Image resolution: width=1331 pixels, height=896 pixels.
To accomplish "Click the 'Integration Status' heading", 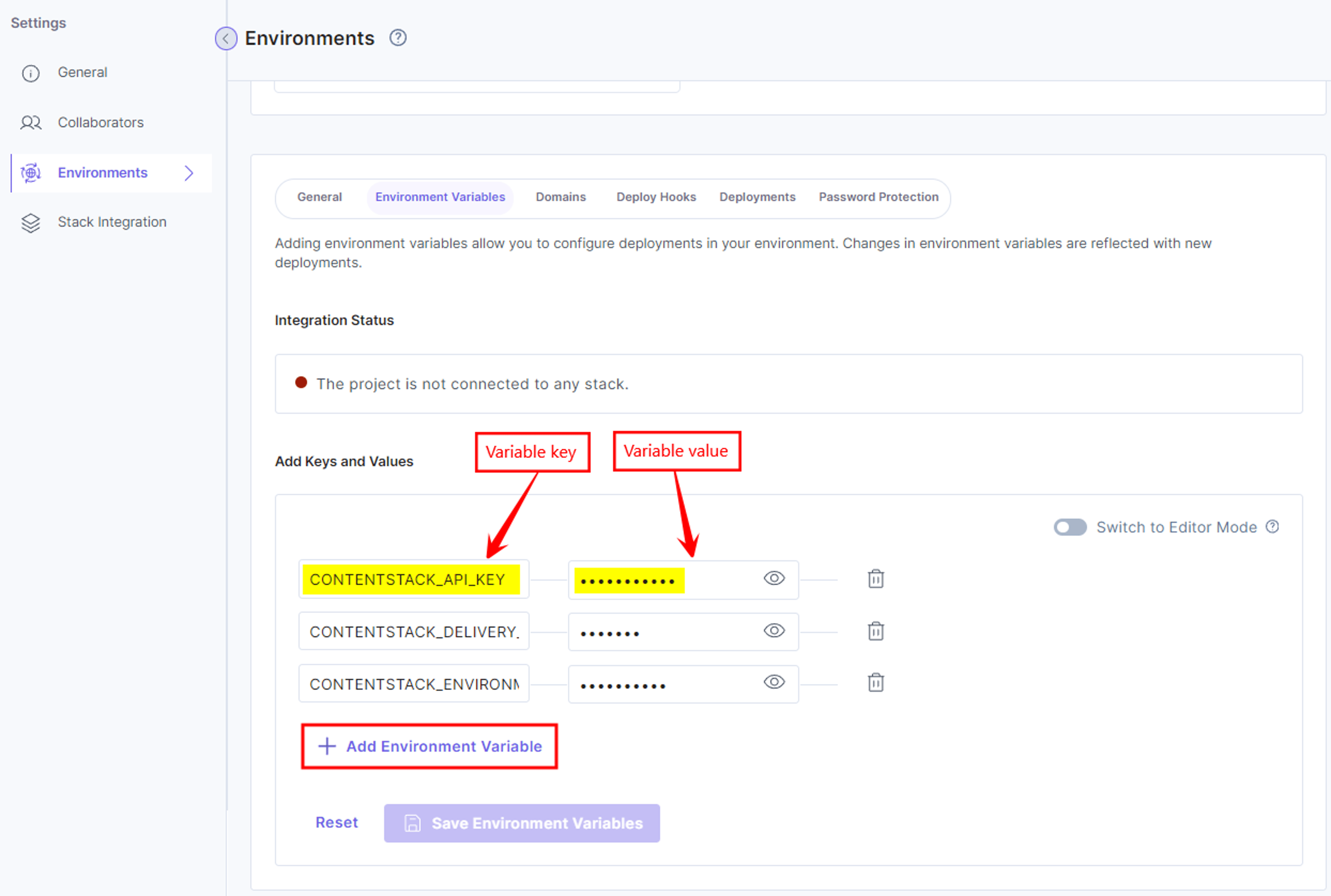I will [334, 320].
